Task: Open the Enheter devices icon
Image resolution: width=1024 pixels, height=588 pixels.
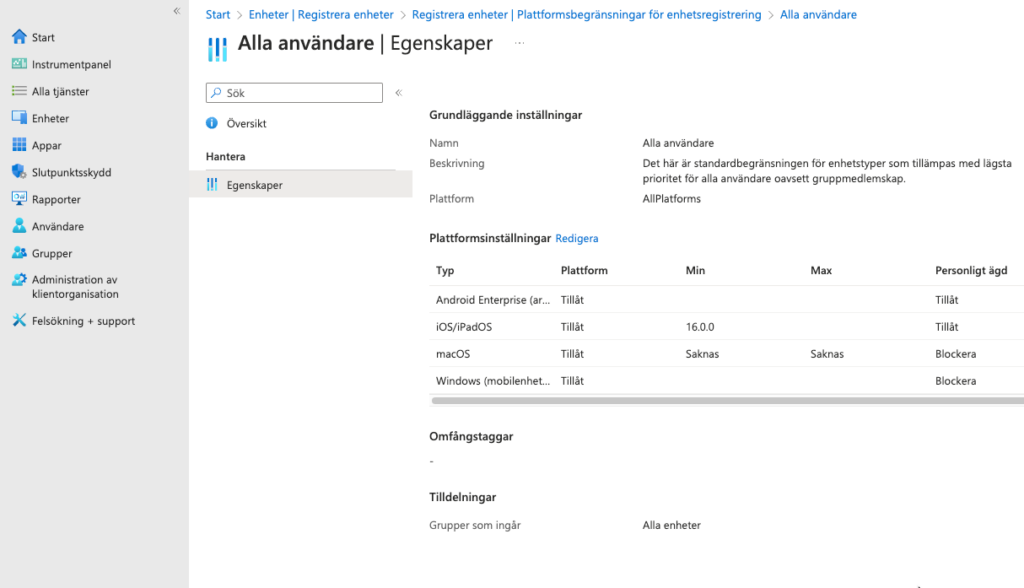Action: (19, 118)
